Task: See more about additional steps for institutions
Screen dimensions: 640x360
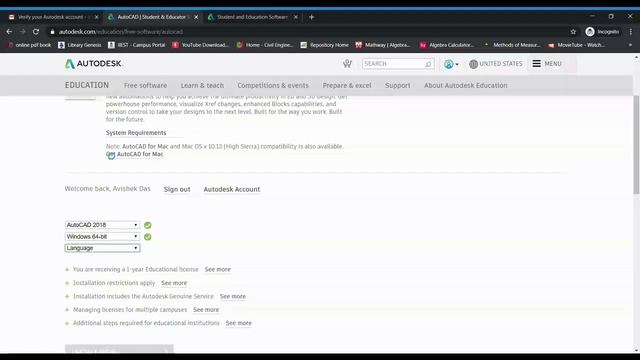Action: pyautogui.click(x=238, y=323)
